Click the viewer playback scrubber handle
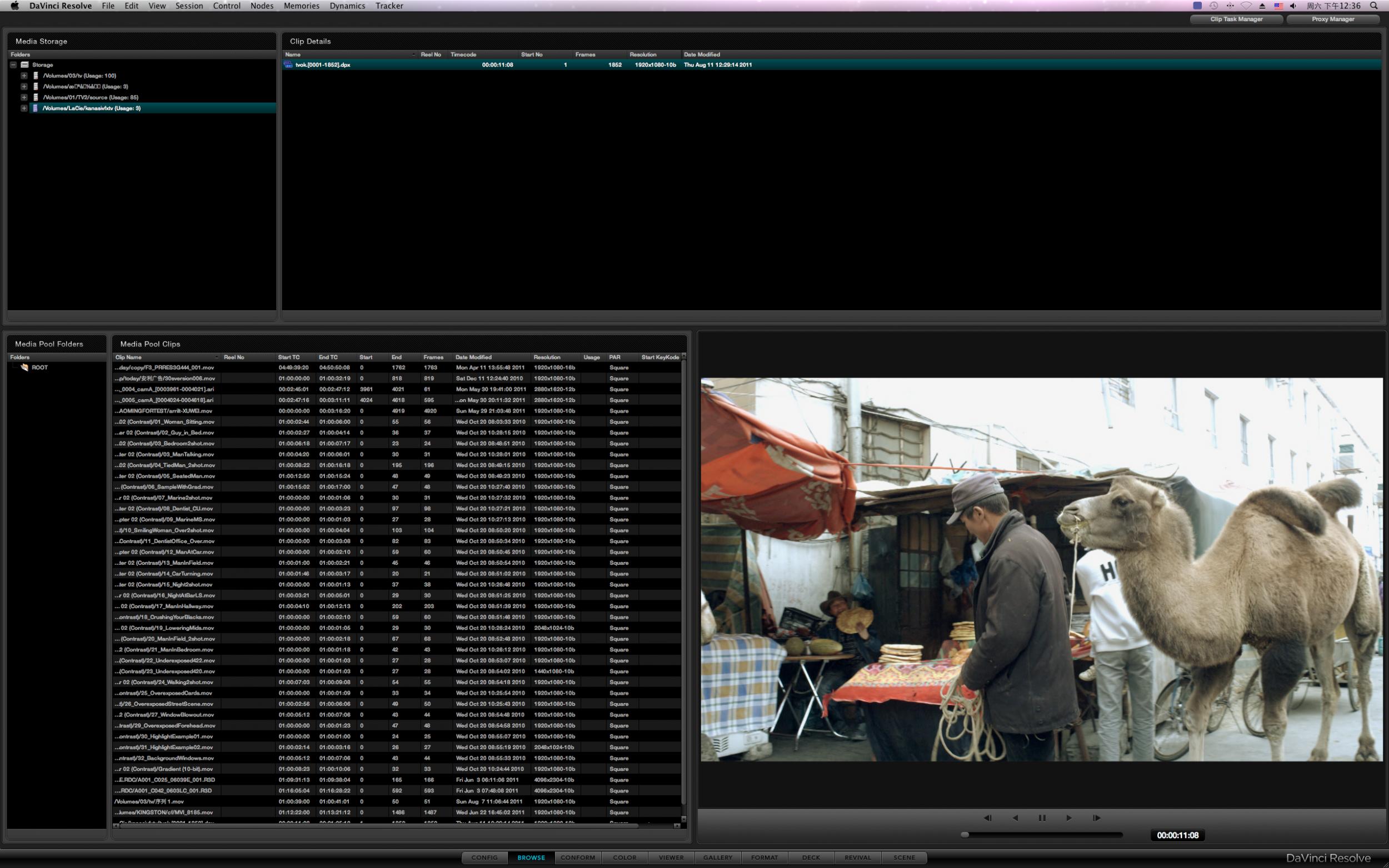Viewport: 1389px width, 868px height. coord(965,835)
